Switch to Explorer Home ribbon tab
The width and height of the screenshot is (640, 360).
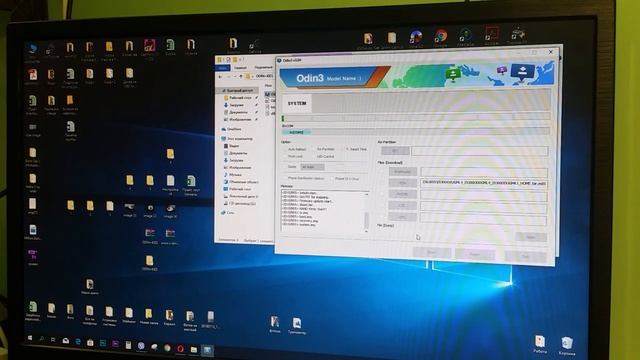[x=240, y=68]
